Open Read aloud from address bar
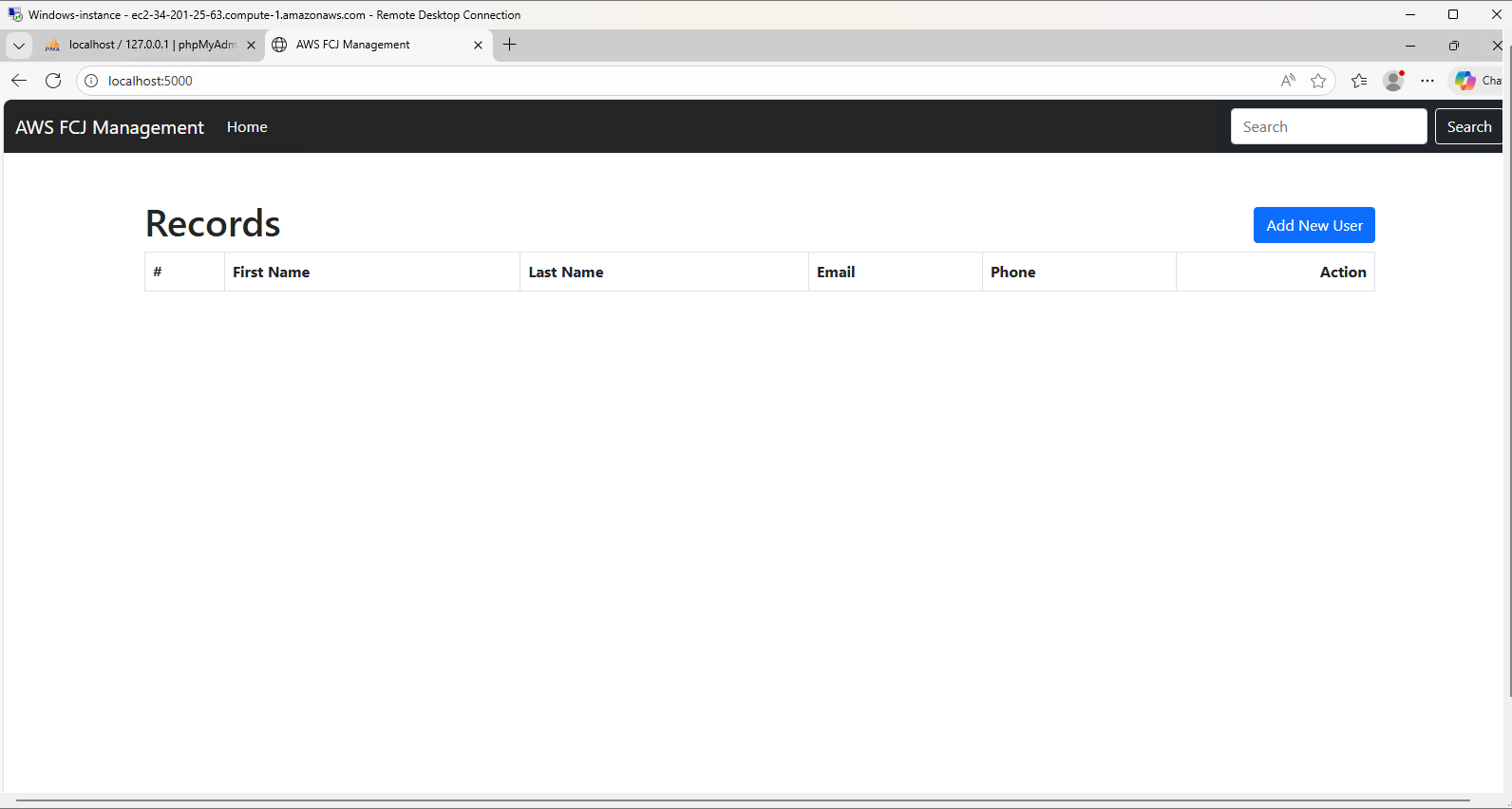Image resolution: width=1512 pixels, height=809 pixels. 1288,81
